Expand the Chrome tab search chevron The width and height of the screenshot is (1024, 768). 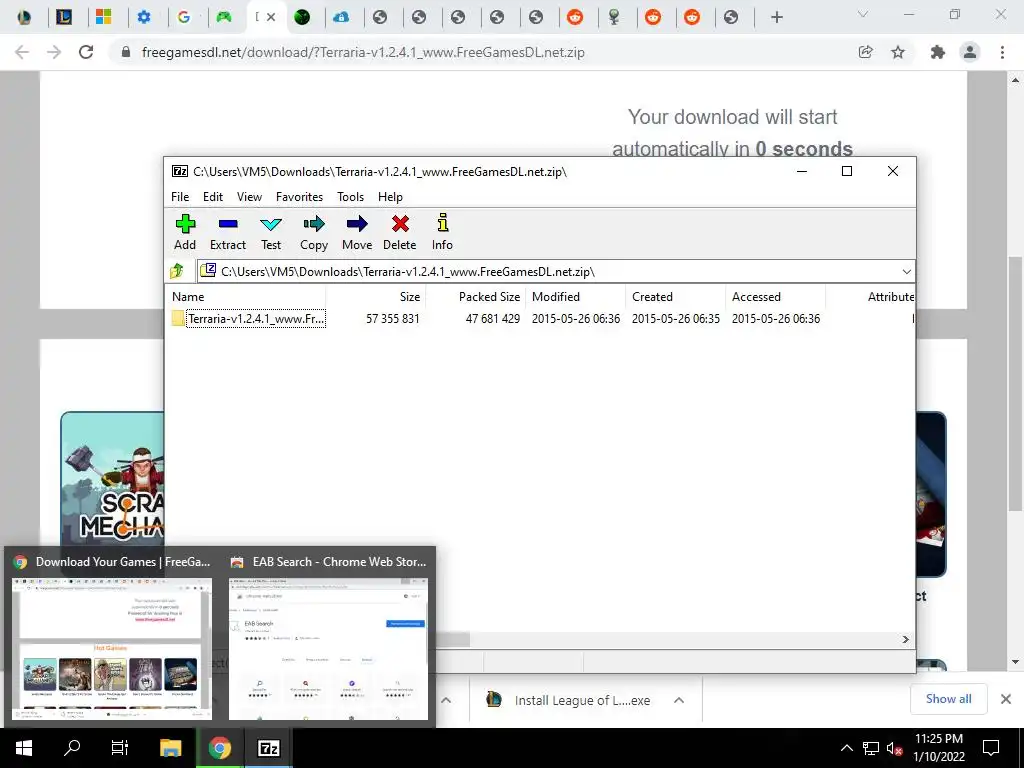[863, 14]
